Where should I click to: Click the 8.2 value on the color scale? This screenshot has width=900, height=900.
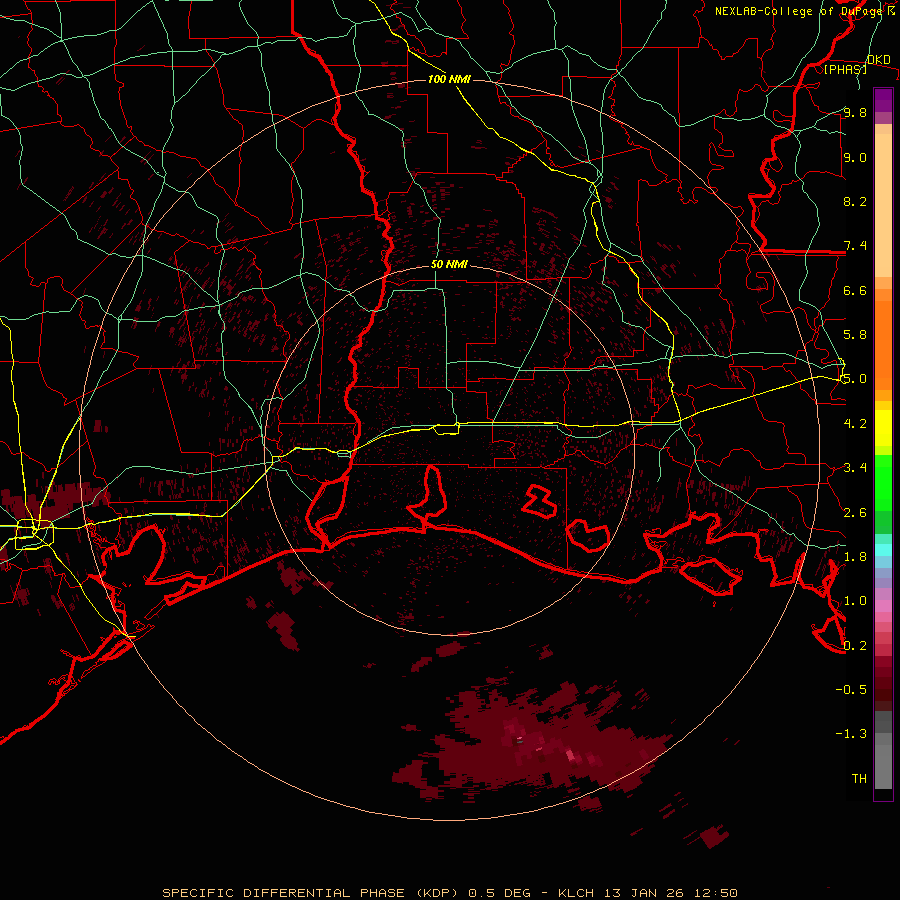(855, 201)
